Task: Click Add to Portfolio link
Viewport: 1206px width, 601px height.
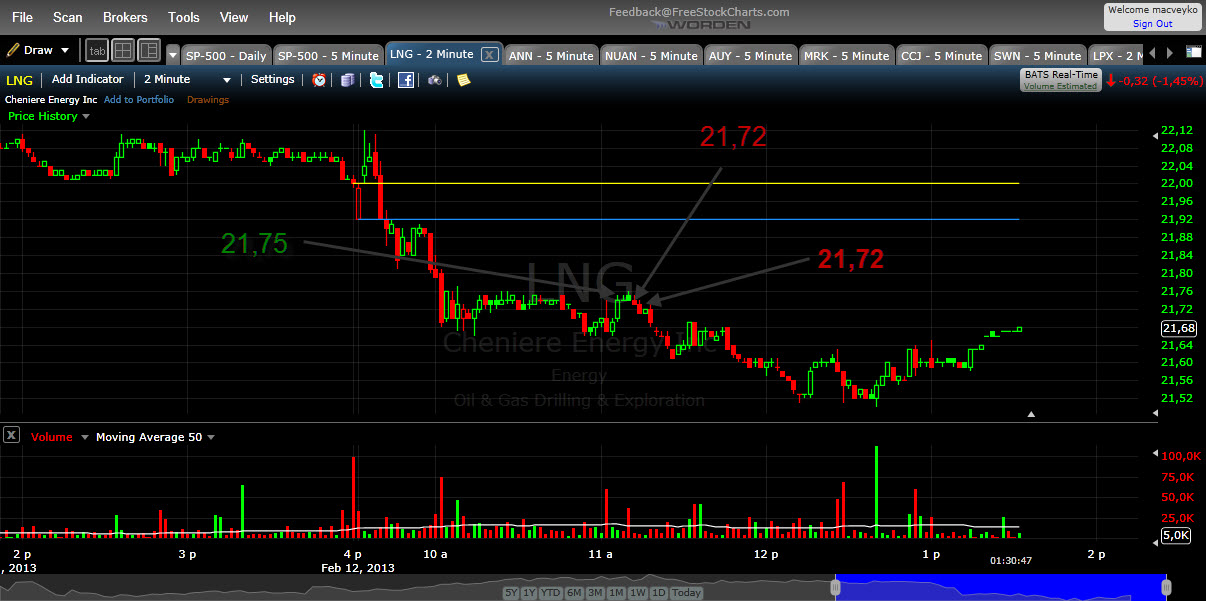Action: pos(139,100)
